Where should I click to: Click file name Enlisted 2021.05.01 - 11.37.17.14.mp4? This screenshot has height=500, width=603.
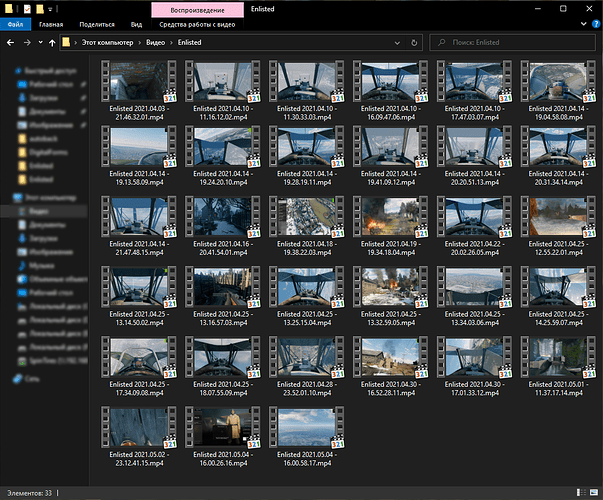(558, 388)
